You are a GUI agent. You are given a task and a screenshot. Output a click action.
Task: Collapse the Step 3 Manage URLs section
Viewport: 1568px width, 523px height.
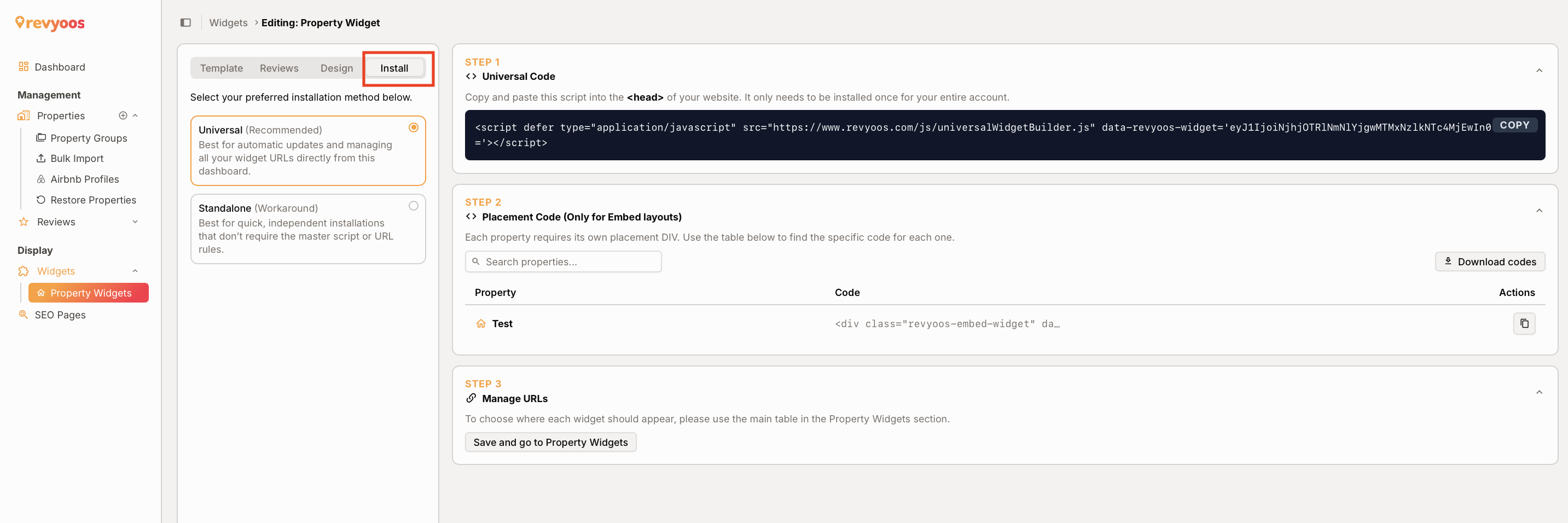(x=1540, y=392)
